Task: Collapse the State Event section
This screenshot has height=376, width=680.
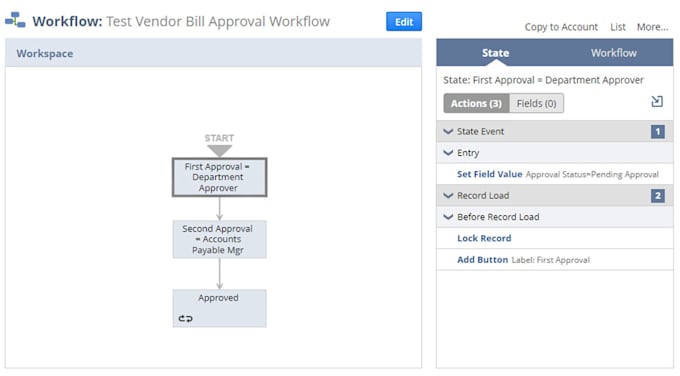Action: (x=448, y=131)
